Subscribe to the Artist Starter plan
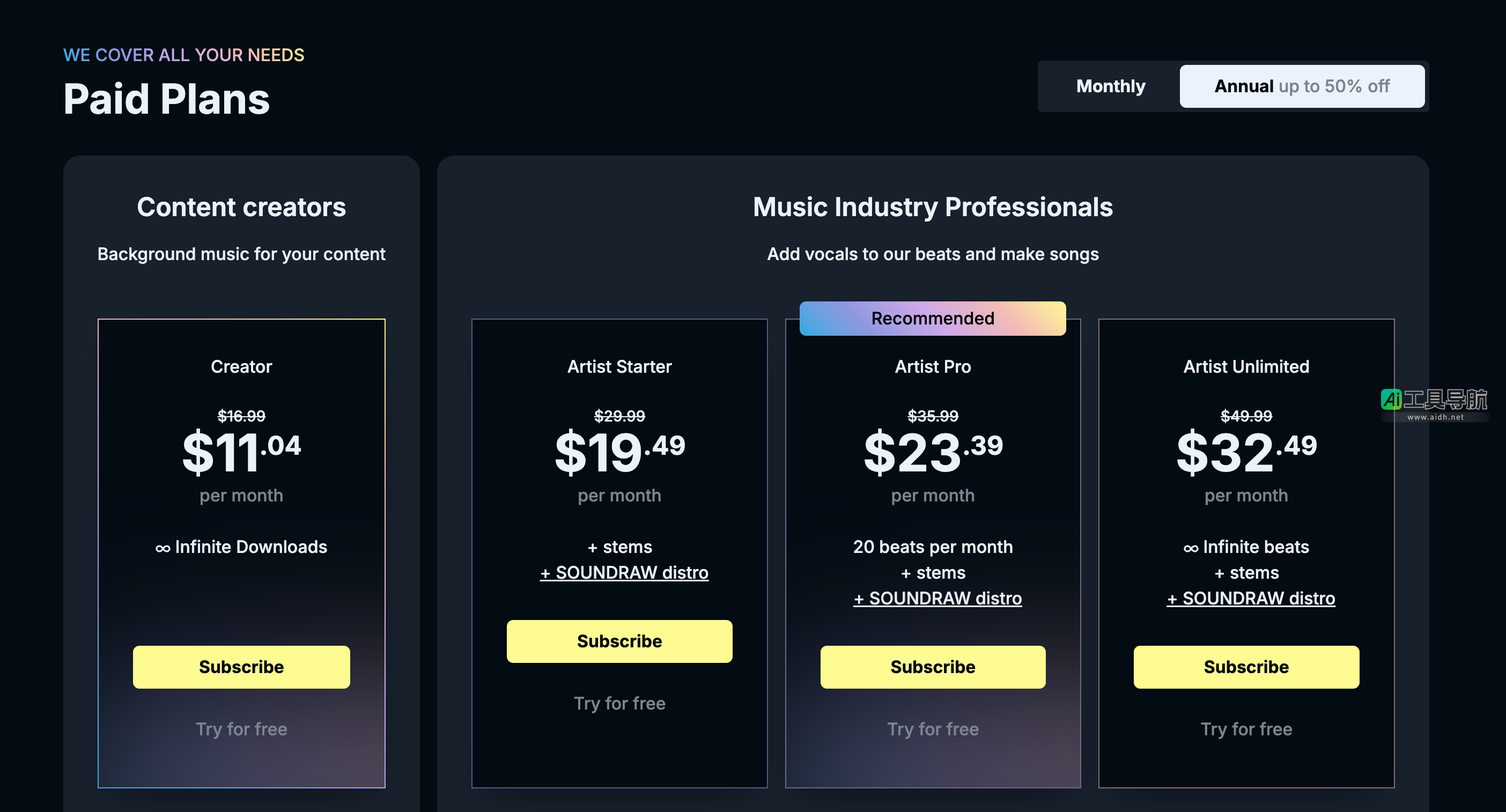Screen dimensions: 1506x812 tap(619, 641)
